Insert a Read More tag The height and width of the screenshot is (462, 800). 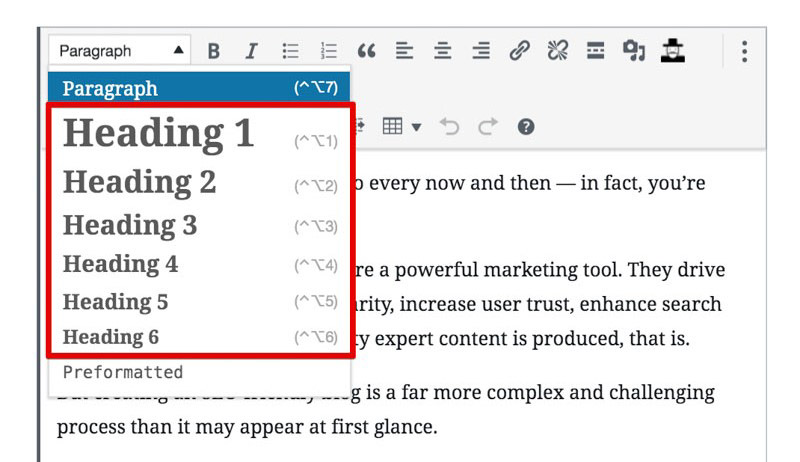pos(595,51)
